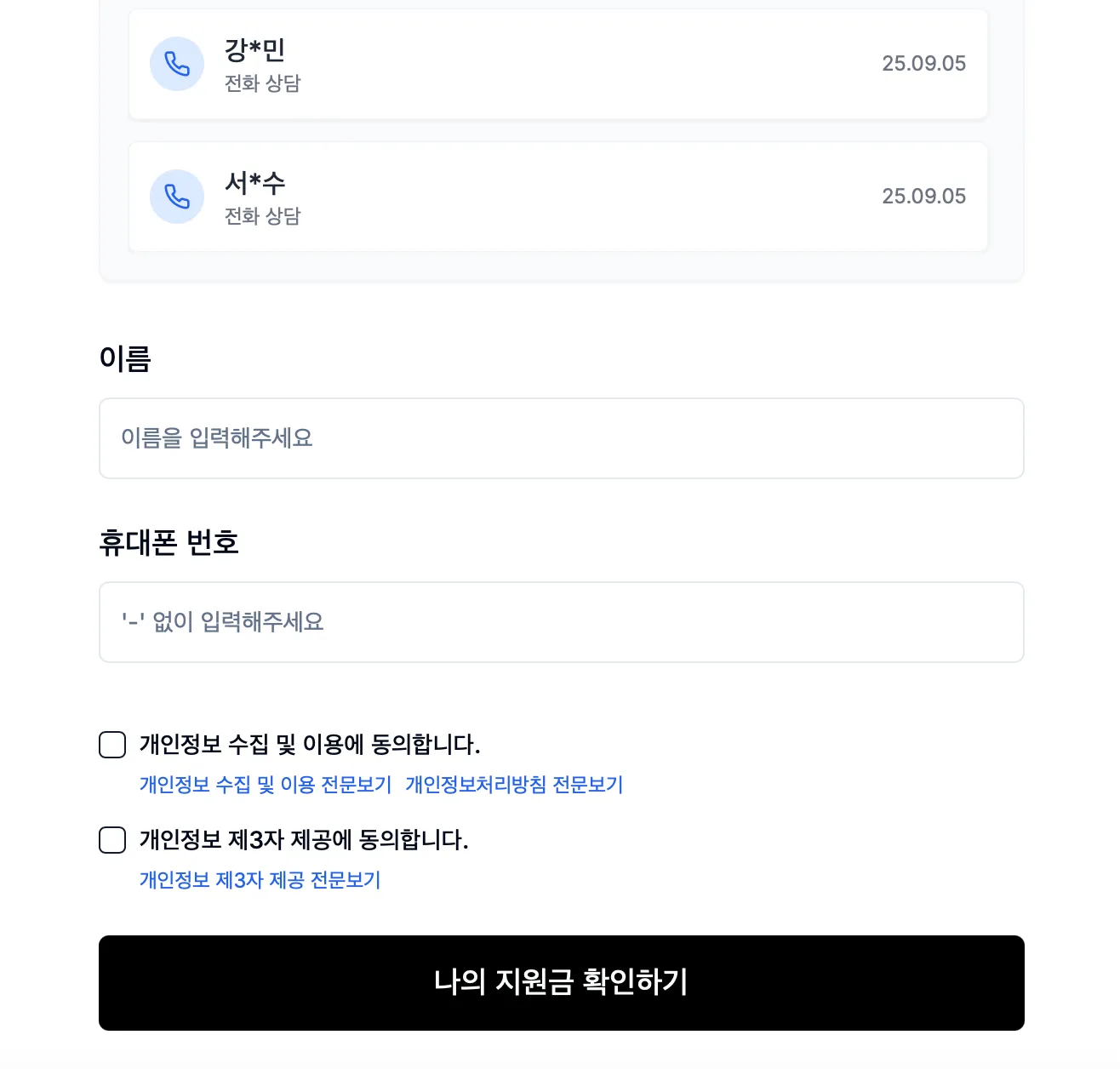Check the 개인정보 제3자 제공 consent checkbox
Image resolution: width=1120 pixels, height=1069 pixels.
click(x=111, y=841)
